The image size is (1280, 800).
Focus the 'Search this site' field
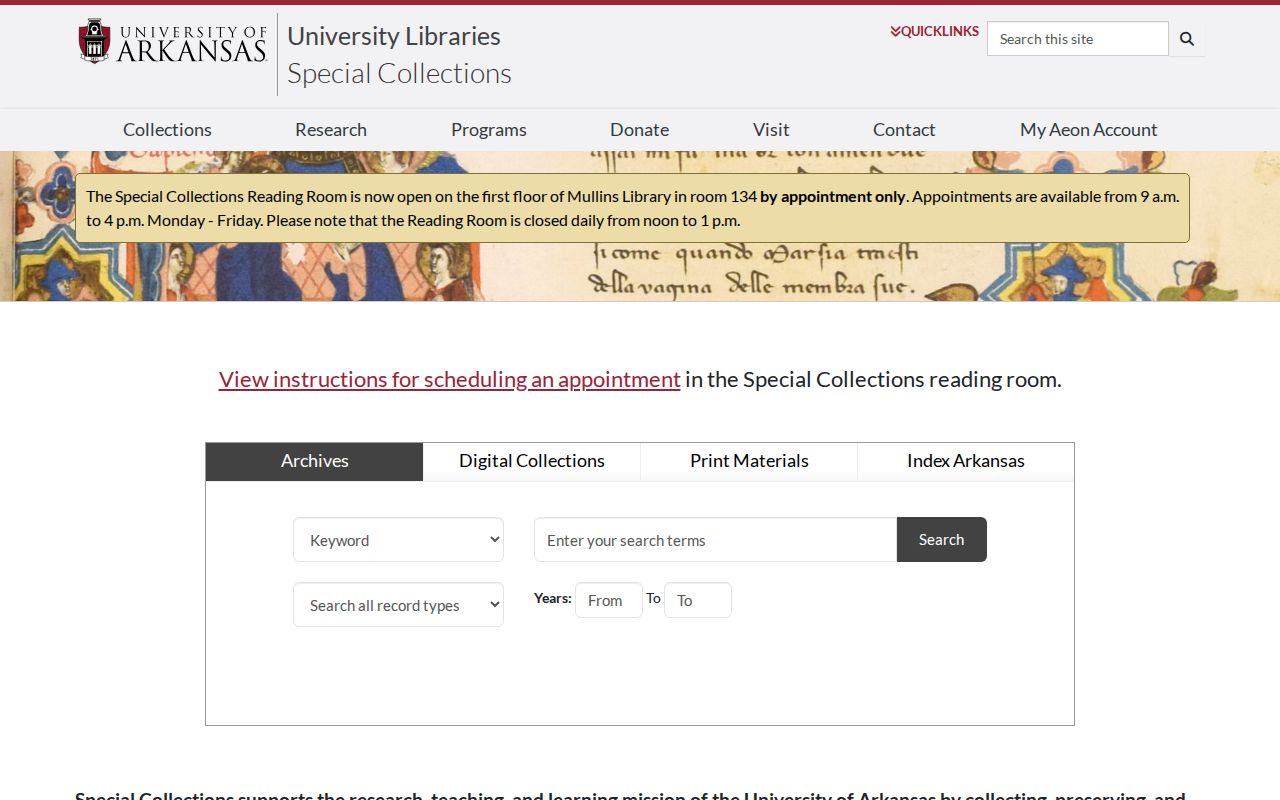[1078, 39]
